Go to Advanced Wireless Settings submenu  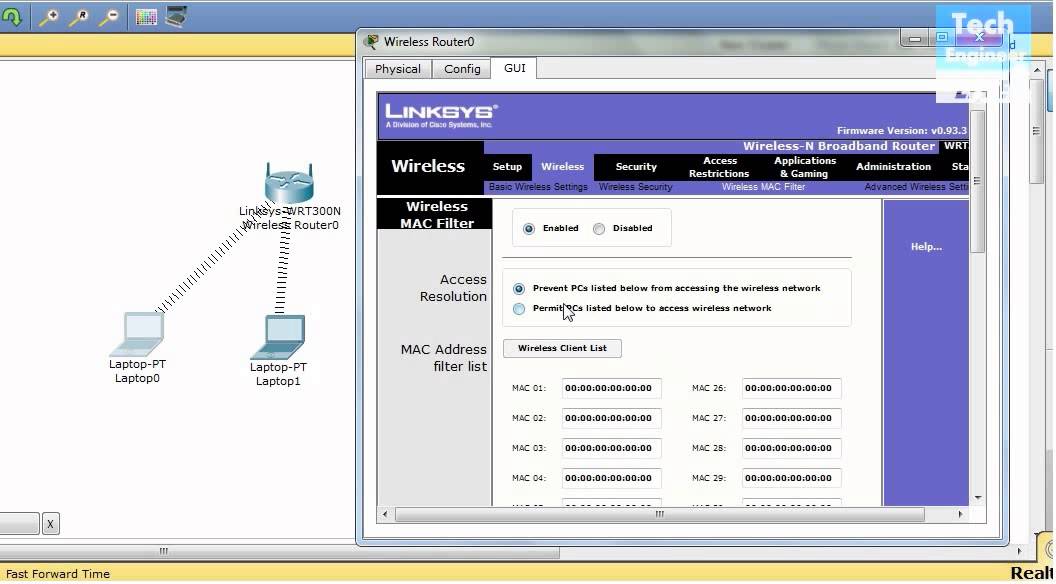[916, 187]
